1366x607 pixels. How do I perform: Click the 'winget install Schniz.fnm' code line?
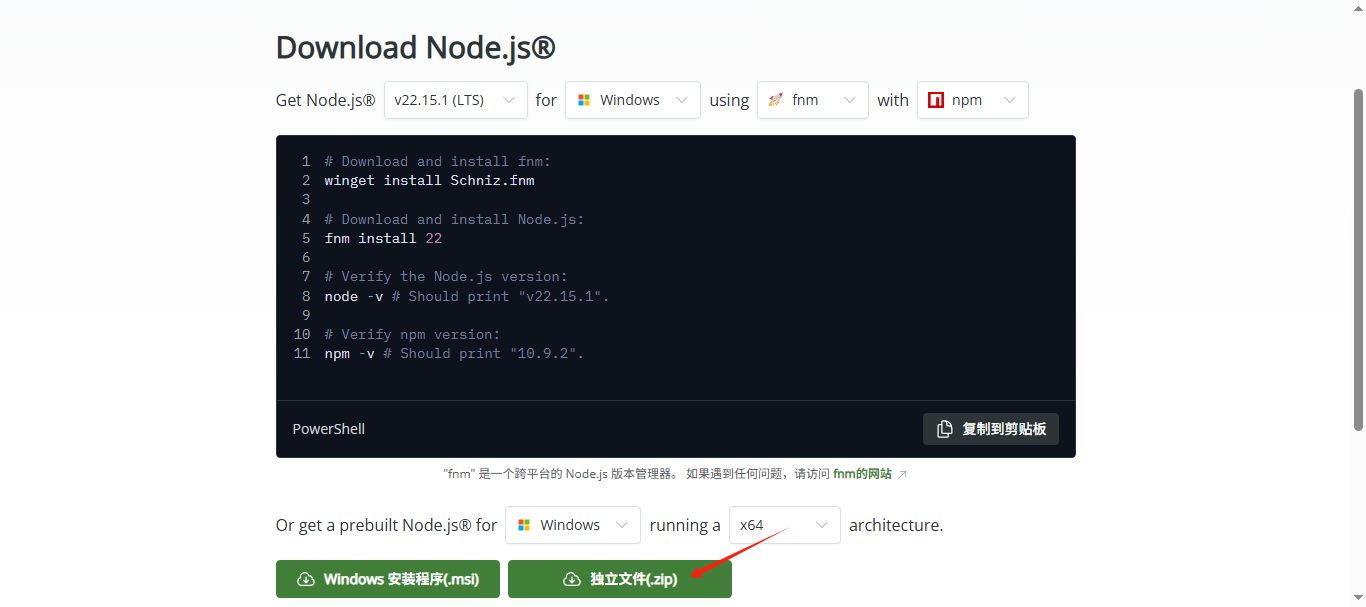(x=429, y=181)
